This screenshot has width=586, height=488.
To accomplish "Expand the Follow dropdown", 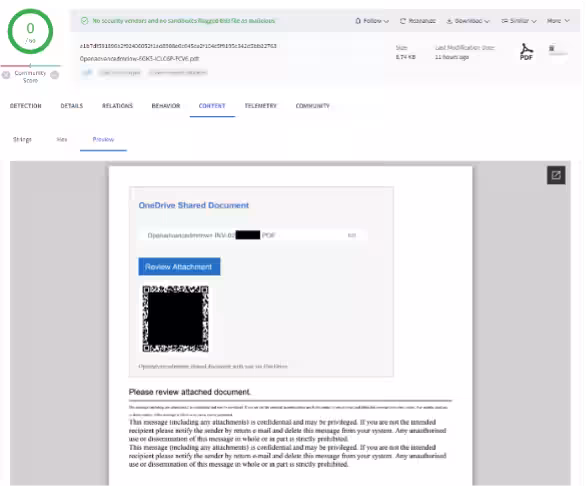I will coord(371,21).
